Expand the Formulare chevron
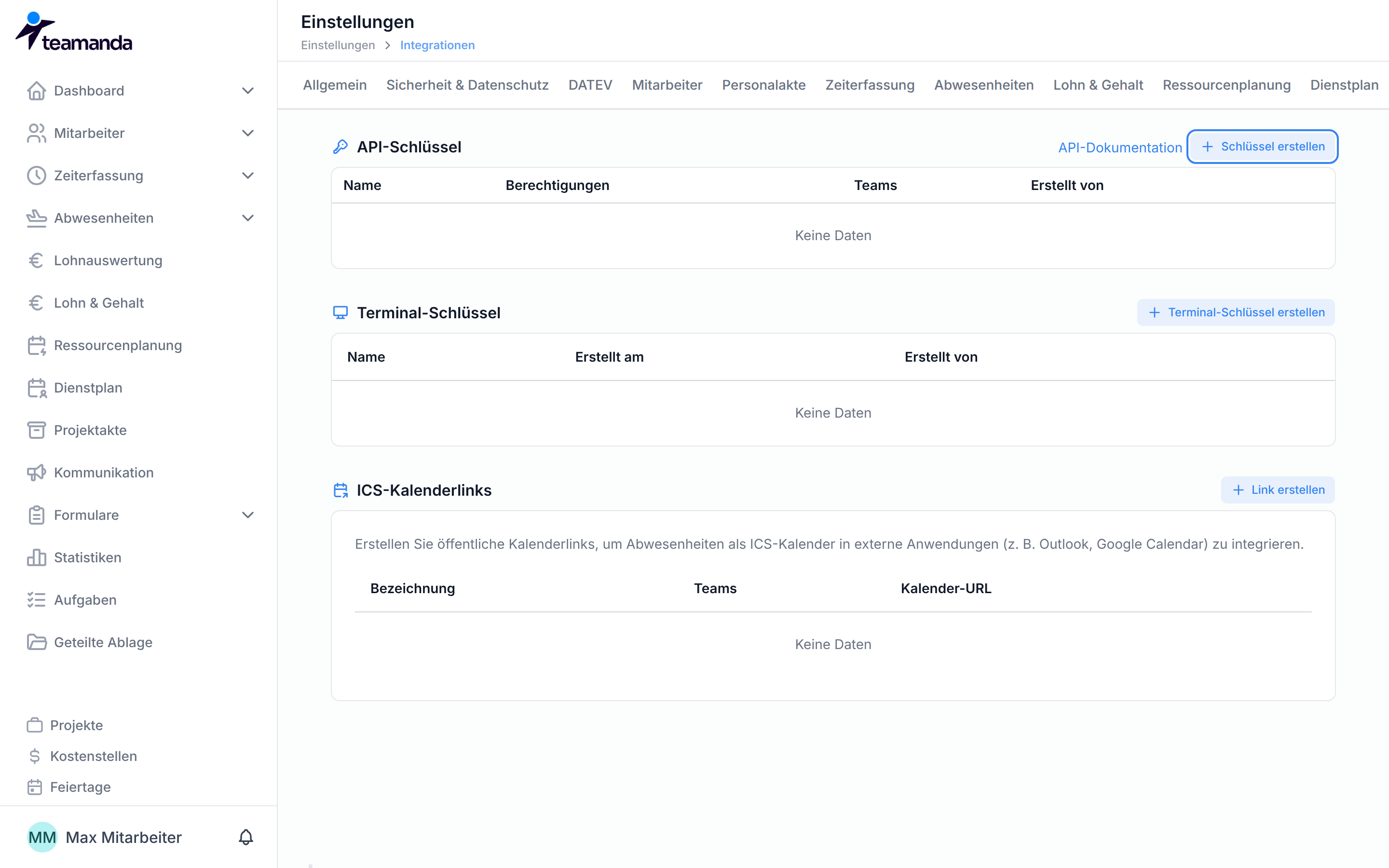The height and width of the screenshot is (868, 1389). (248, 515)
